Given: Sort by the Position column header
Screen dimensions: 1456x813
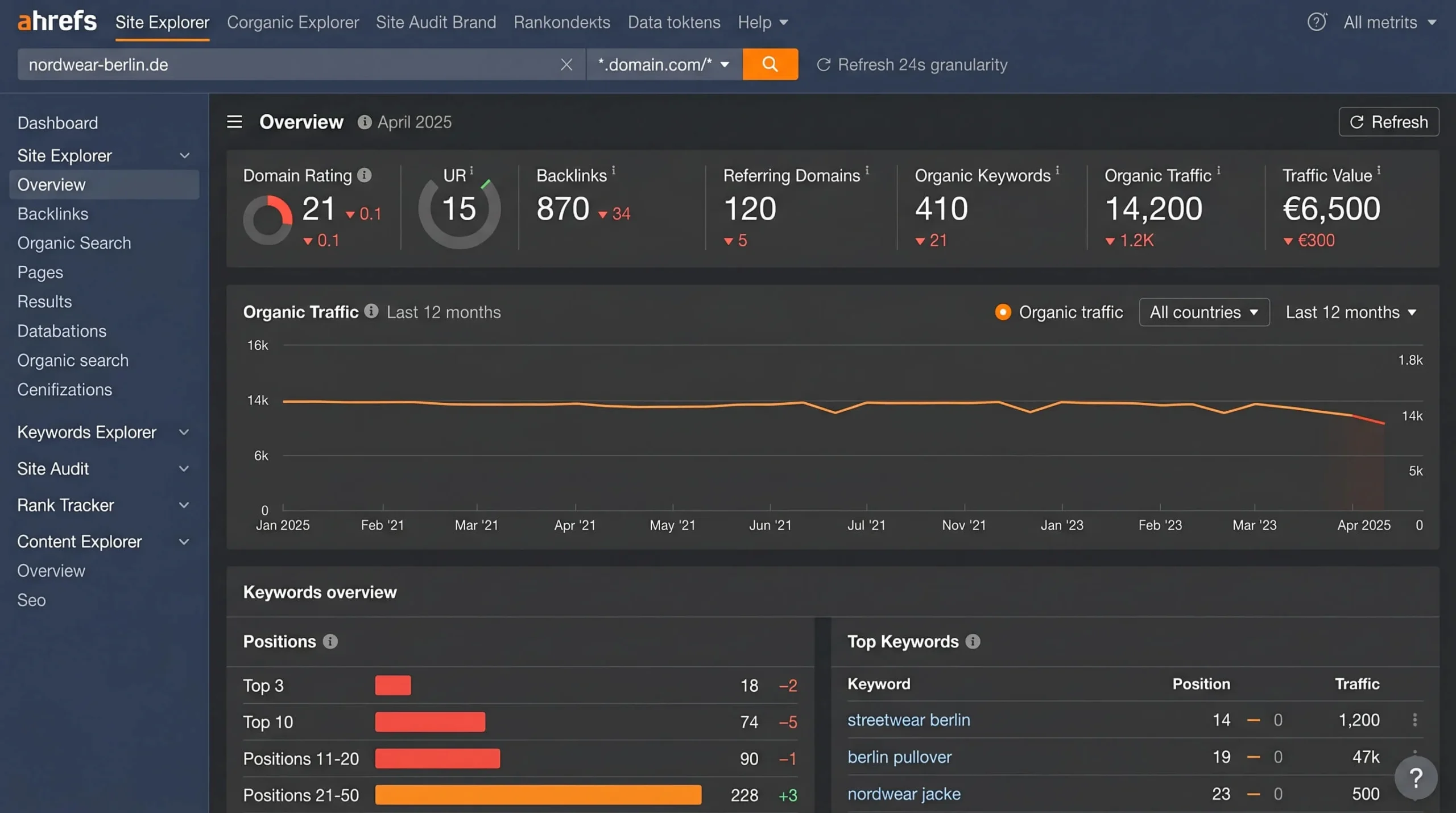Looking at the screenshot, I should click(1201, 683).
